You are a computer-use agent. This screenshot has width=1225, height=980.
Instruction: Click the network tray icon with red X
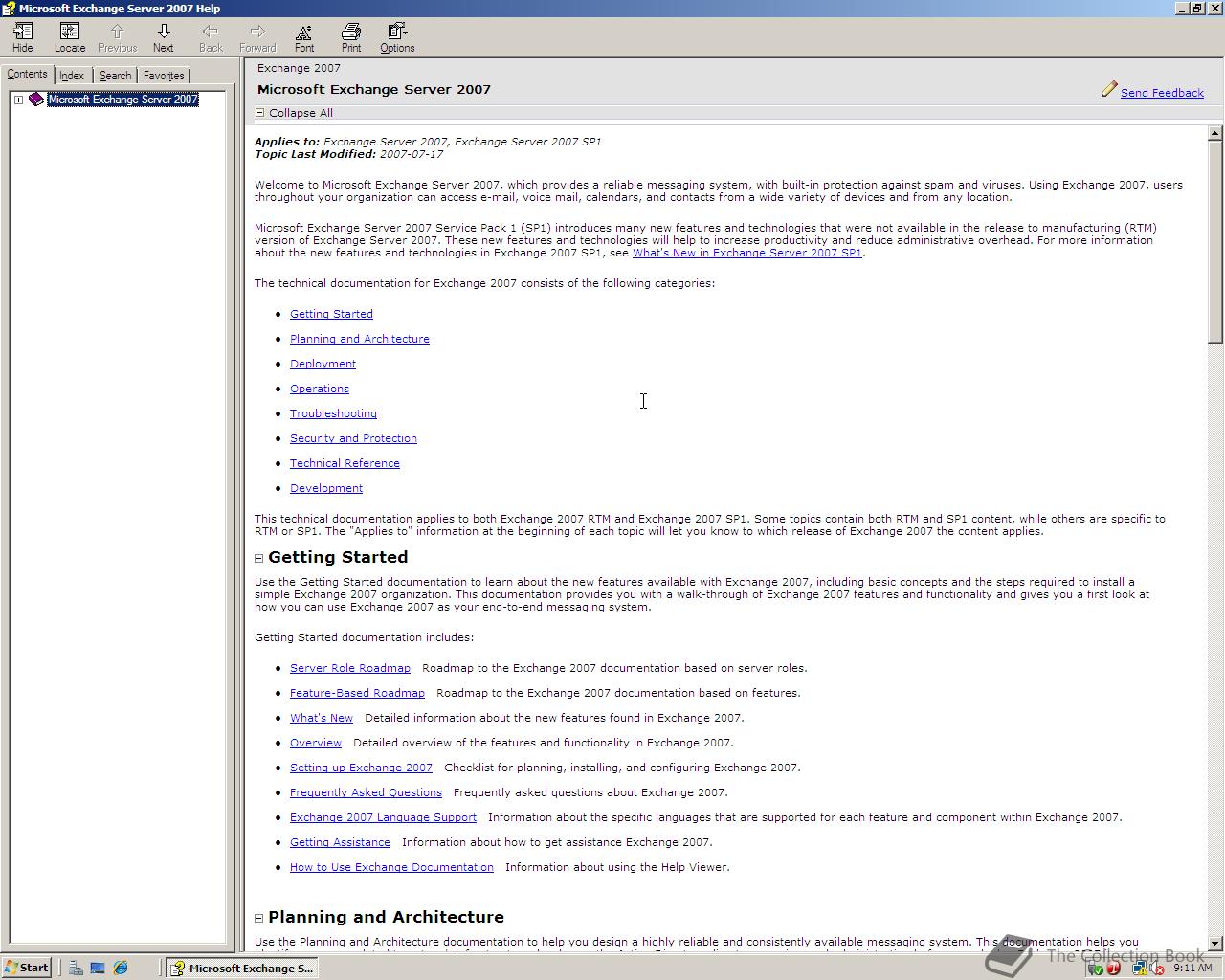pyautogui.click(x=1157, y=968)
